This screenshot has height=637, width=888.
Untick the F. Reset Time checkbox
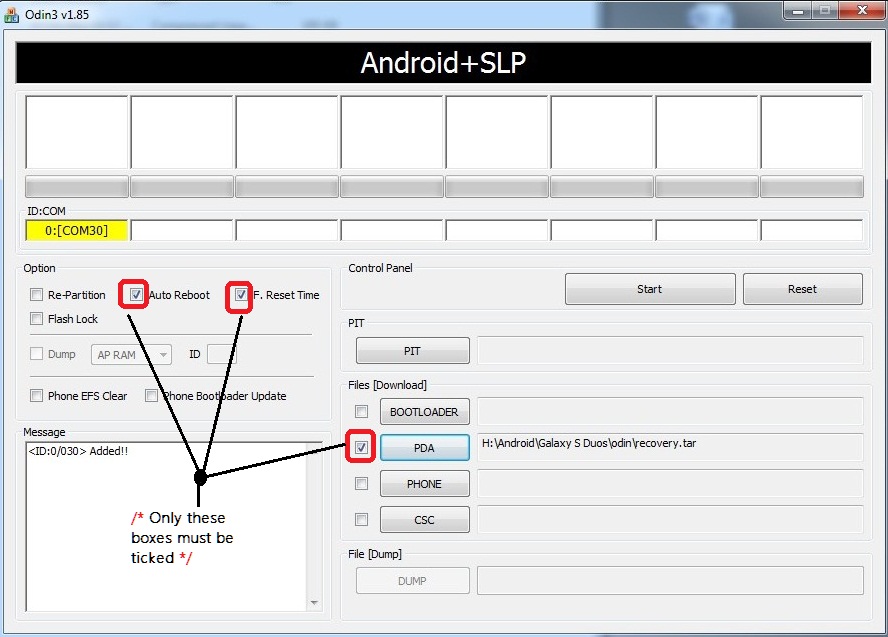[241, 294]
